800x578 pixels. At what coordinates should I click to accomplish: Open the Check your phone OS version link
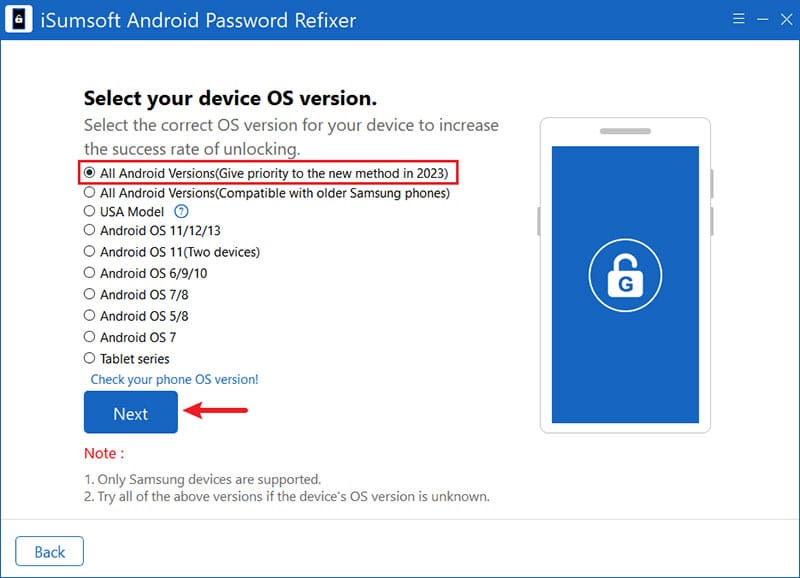coord(174,380)
